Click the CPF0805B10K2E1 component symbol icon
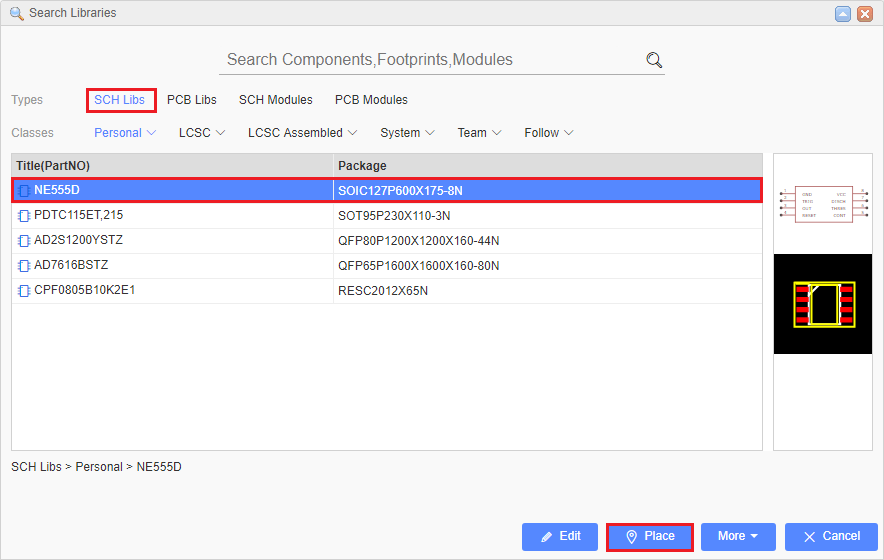884x560 pixels. click(x=24, y=290)
